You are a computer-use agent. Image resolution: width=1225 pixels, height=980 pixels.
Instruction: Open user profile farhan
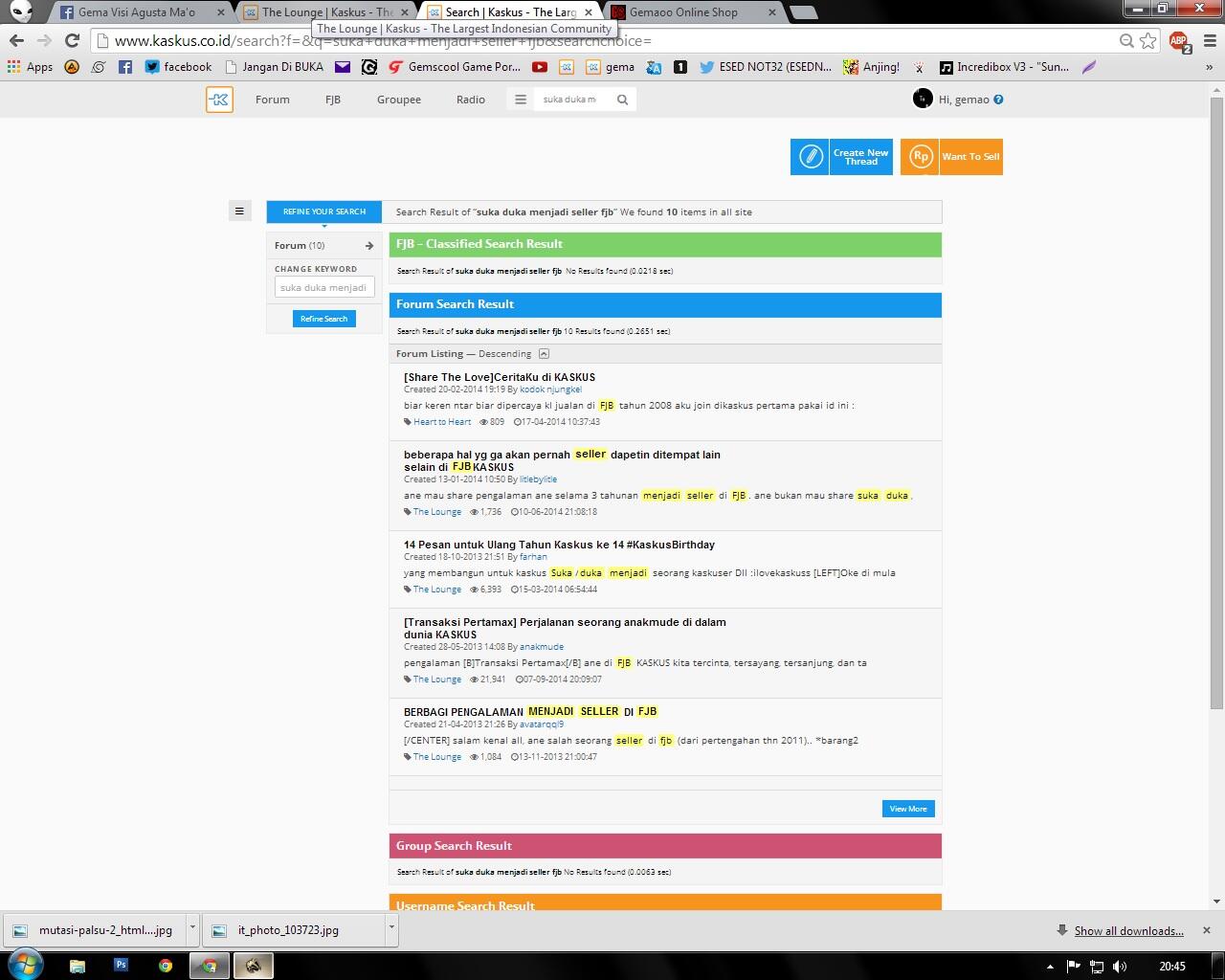[x=533, y=557]
